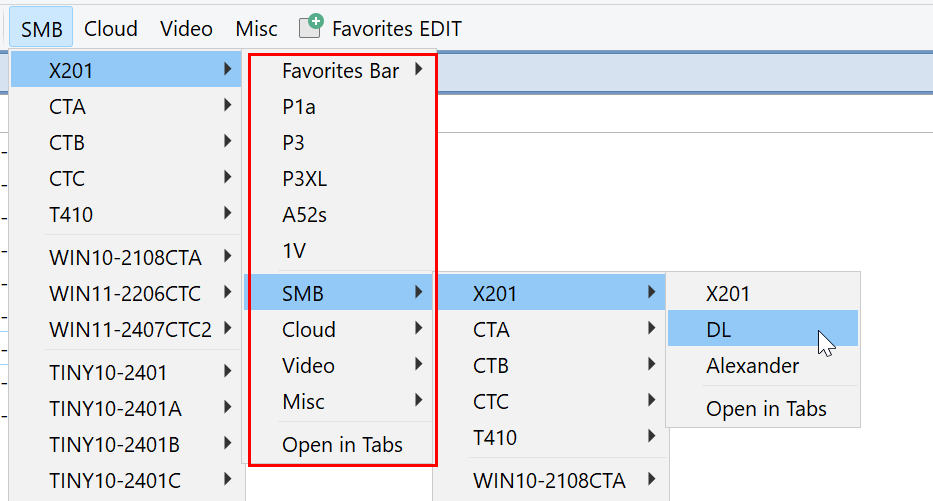Click the Favorites EDIT icon in toolbar
933x501 pixels.
(x=313, y=27)
